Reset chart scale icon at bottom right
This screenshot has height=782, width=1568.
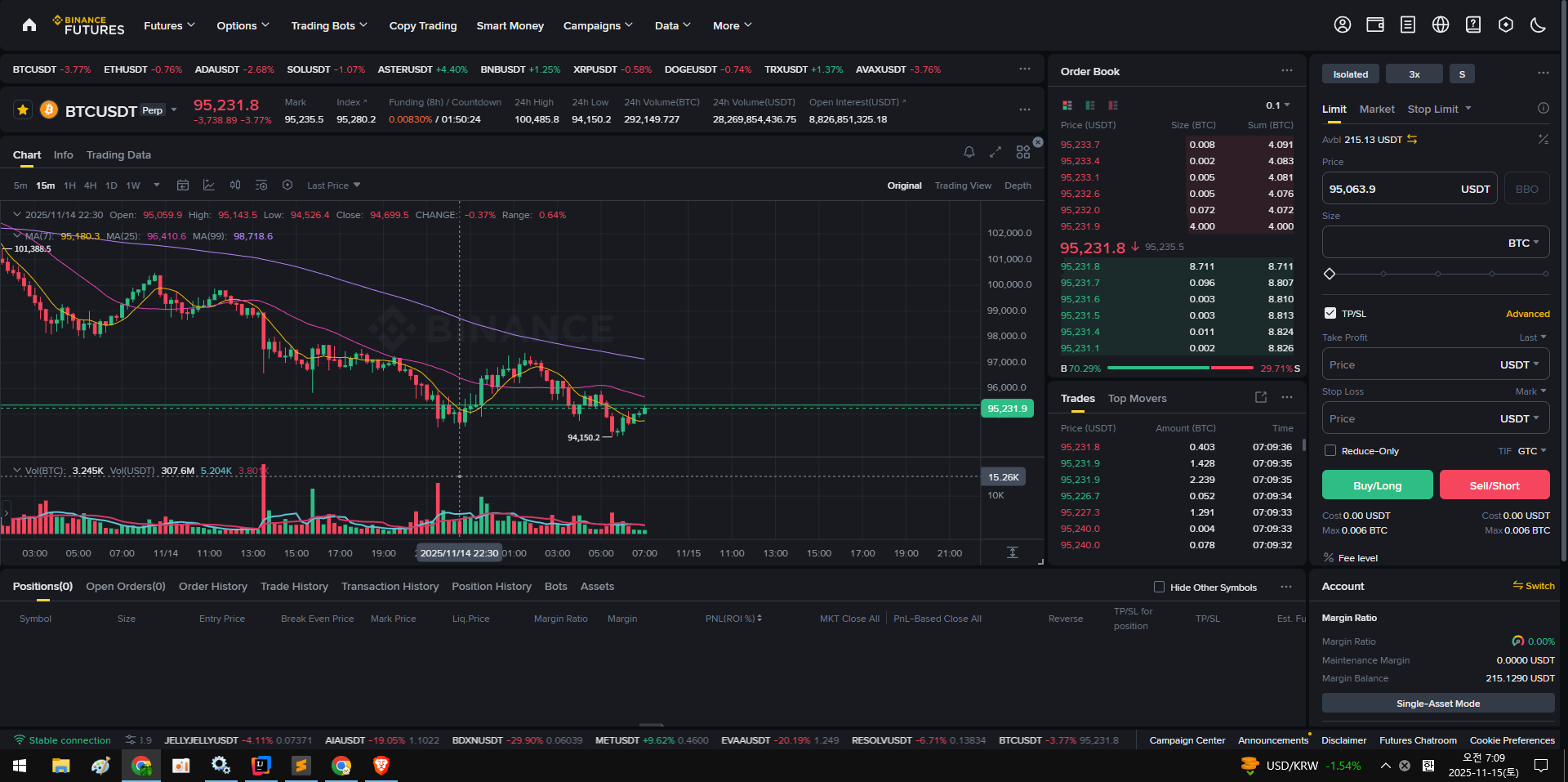click(1013, 552)
